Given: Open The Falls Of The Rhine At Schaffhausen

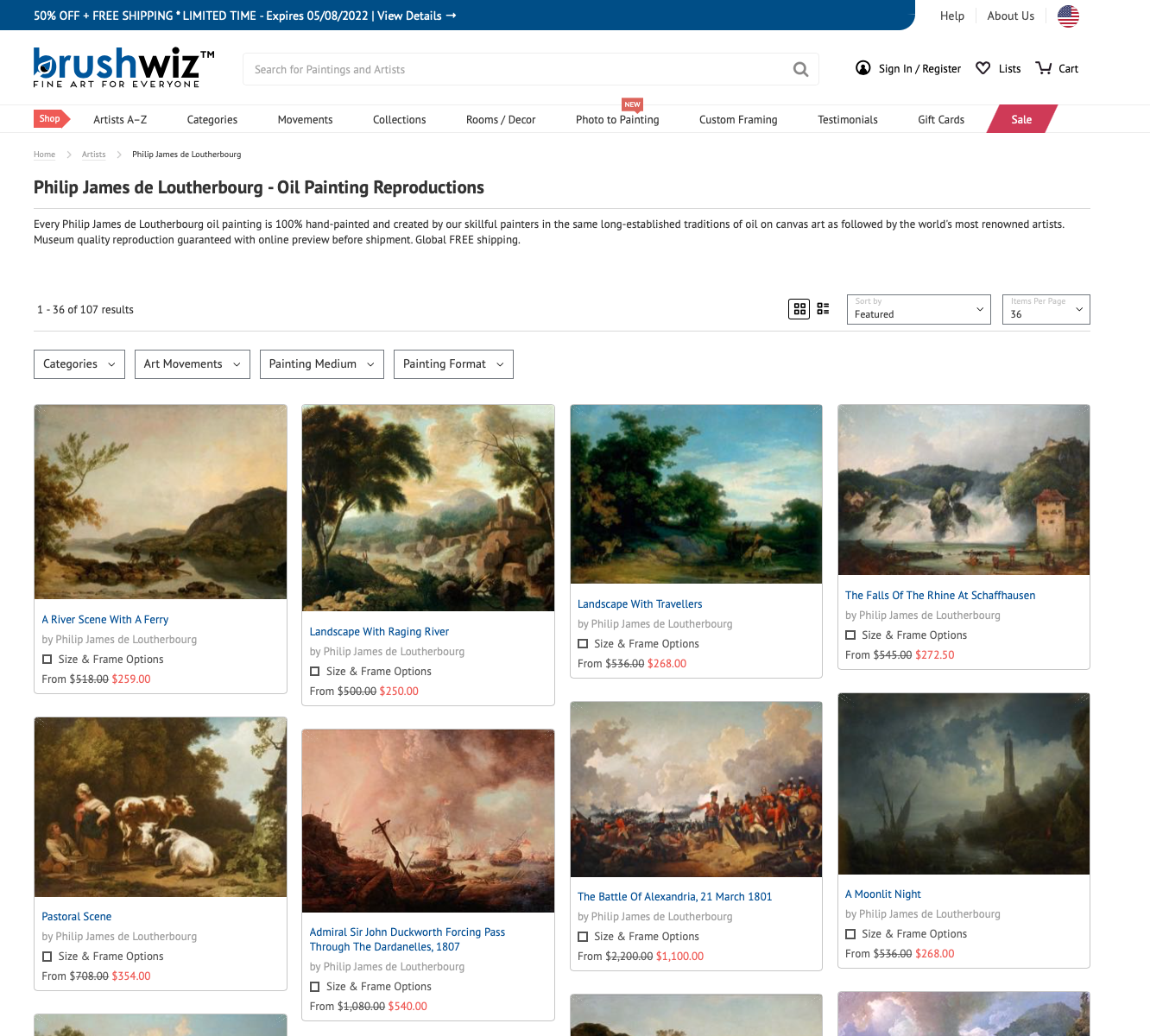Looking at the screenshot, I should pyautogui.click(x=940, y=596).
